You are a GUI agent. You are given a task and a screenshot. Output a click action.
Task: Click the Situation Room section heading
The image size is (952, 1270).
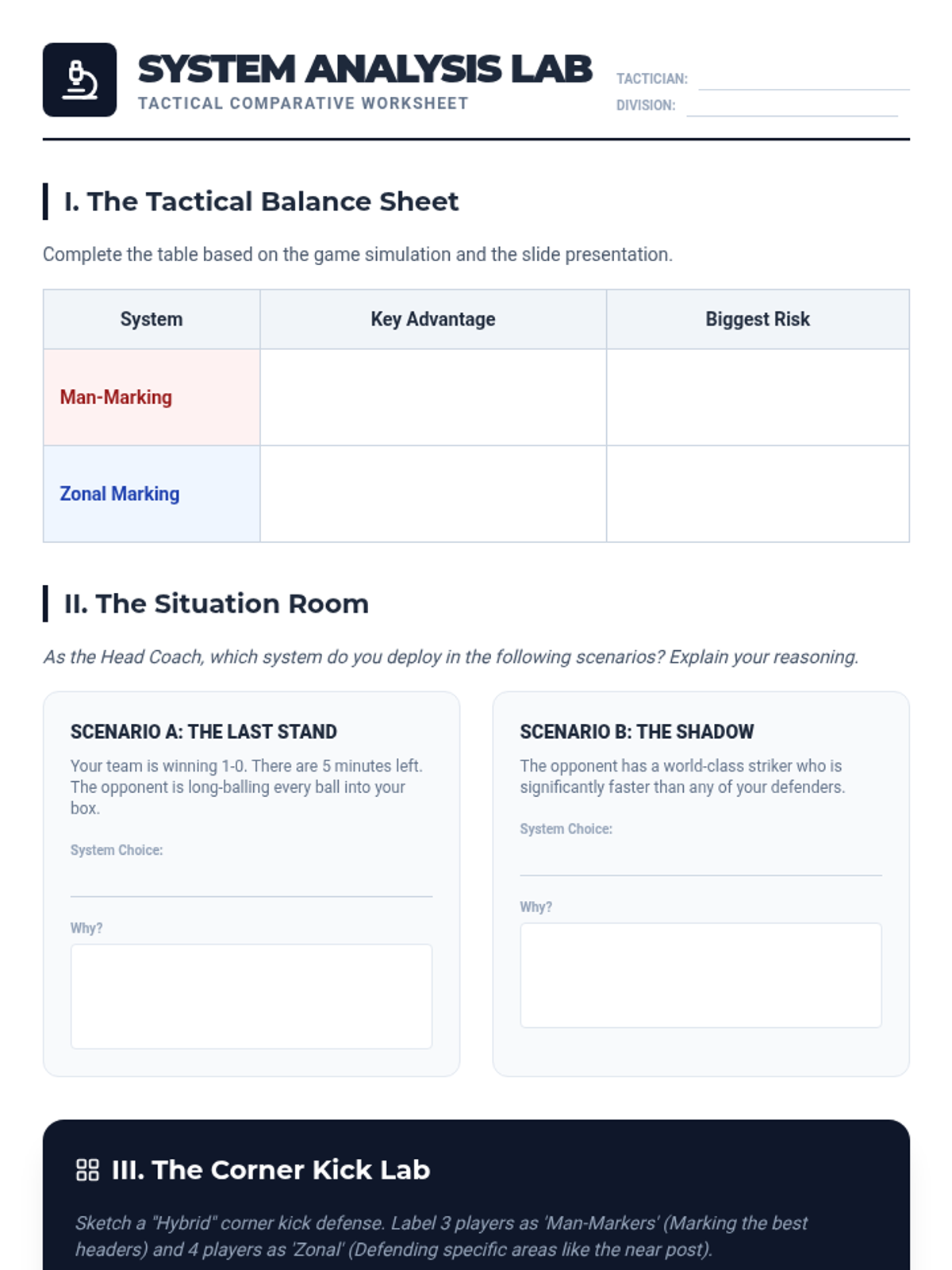pyautogui.click(x=216, y=604)
